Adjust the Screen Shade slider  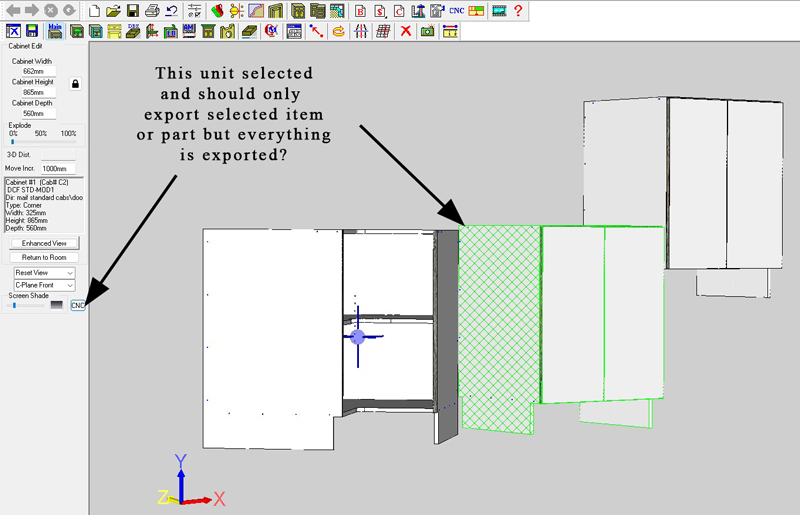(x=26, y=305)
